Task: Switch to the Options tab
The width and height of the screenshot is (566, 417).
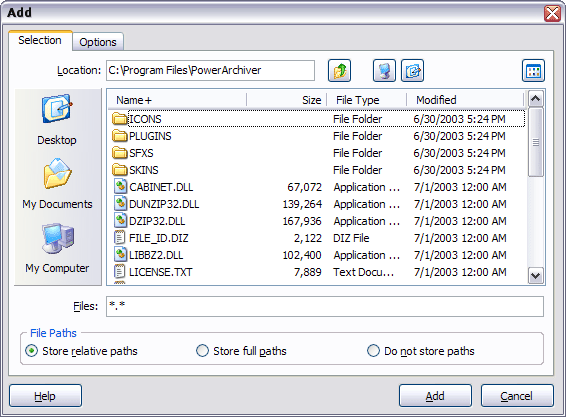Action: [x=98, y=42]
